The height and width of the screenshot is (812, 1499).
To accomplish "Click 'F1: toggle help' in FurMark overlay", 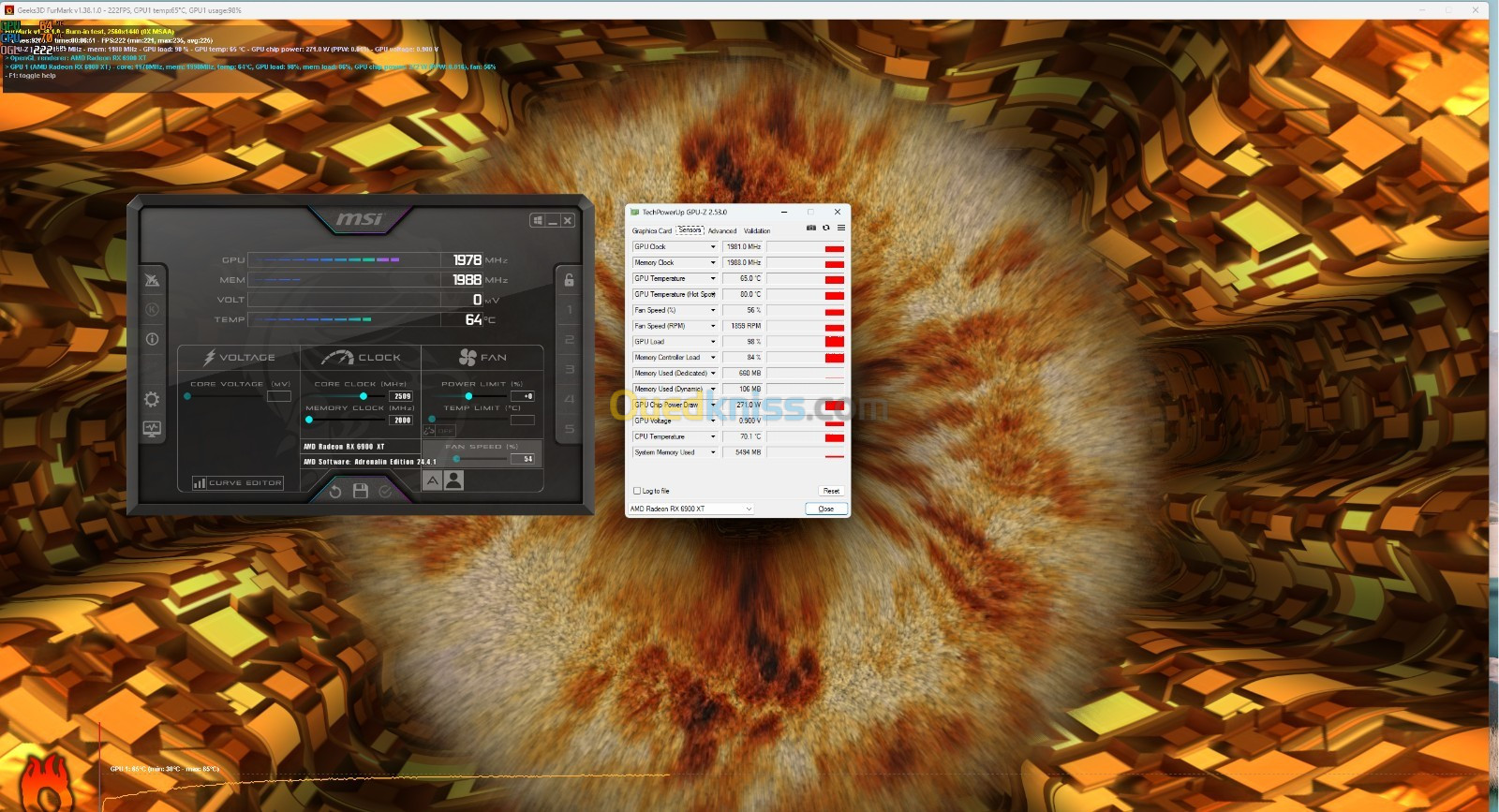I will click(x=31, y=76).
